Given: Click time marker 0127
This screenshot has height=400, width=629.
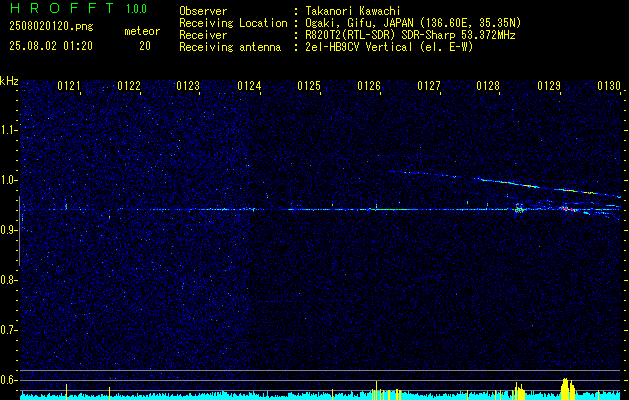Looking at the screenshot, I should (x=428, y=86).
